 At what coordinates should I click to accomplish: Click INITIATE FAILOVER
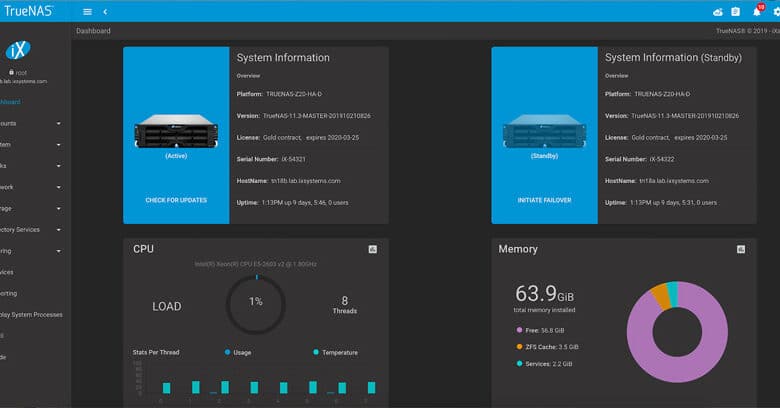pyautogui.click(x=544, y=200)
